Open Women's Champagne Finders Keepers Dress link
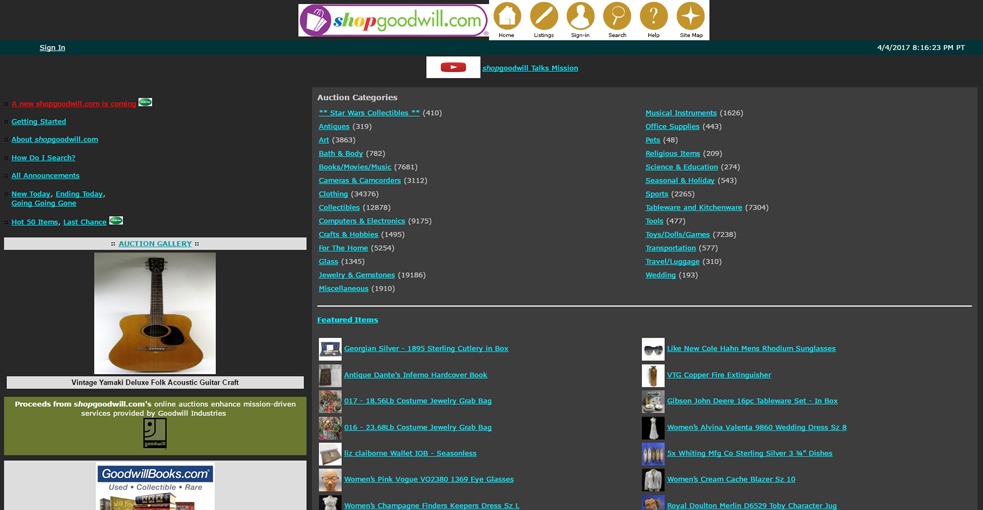The height and width of the screenshot is (510, 983). pos(431,506)
